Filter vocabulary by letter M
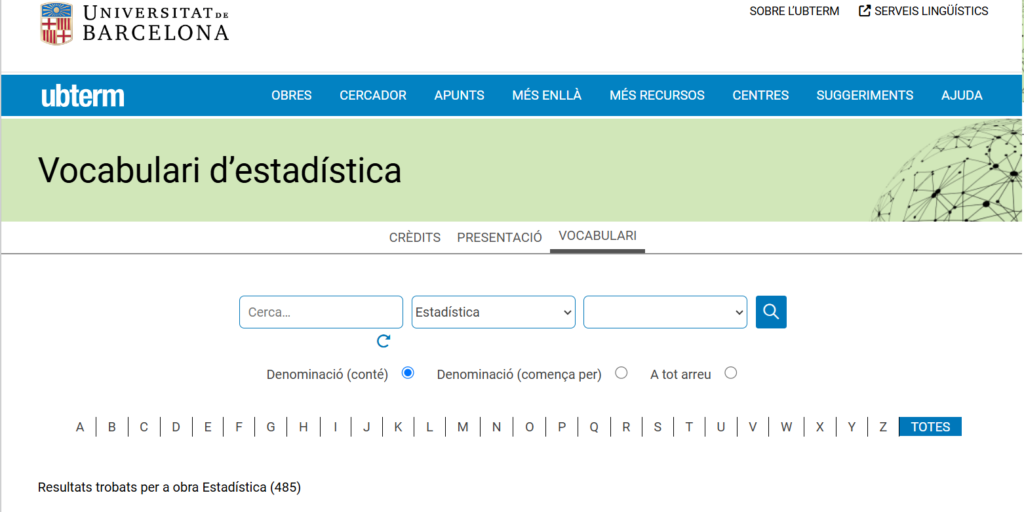 (x=462, y=427)
